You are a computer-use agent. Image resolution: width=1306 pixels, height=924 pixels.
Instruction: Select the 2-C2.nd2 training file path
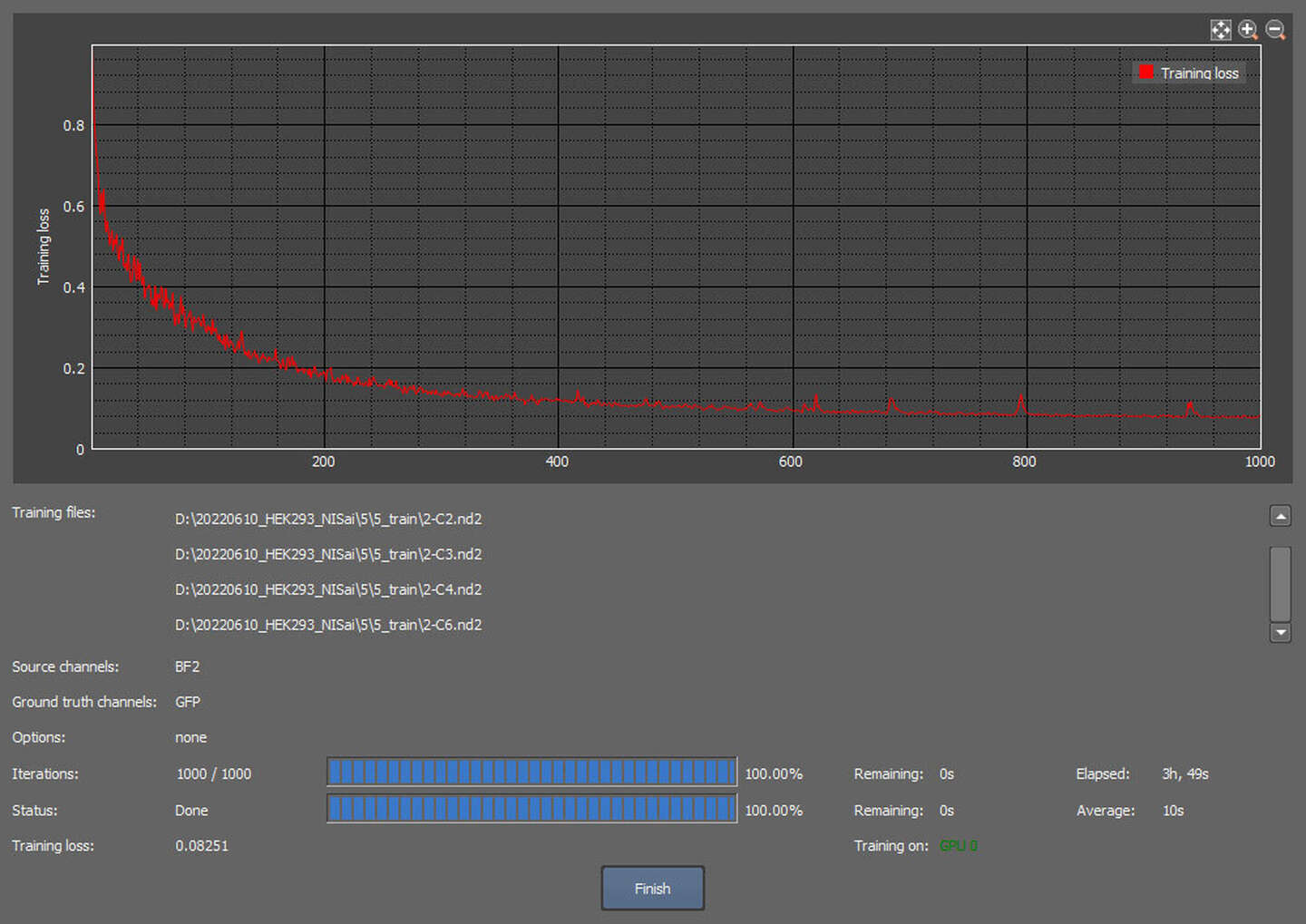pyautogui.click(x=328, y=519)
